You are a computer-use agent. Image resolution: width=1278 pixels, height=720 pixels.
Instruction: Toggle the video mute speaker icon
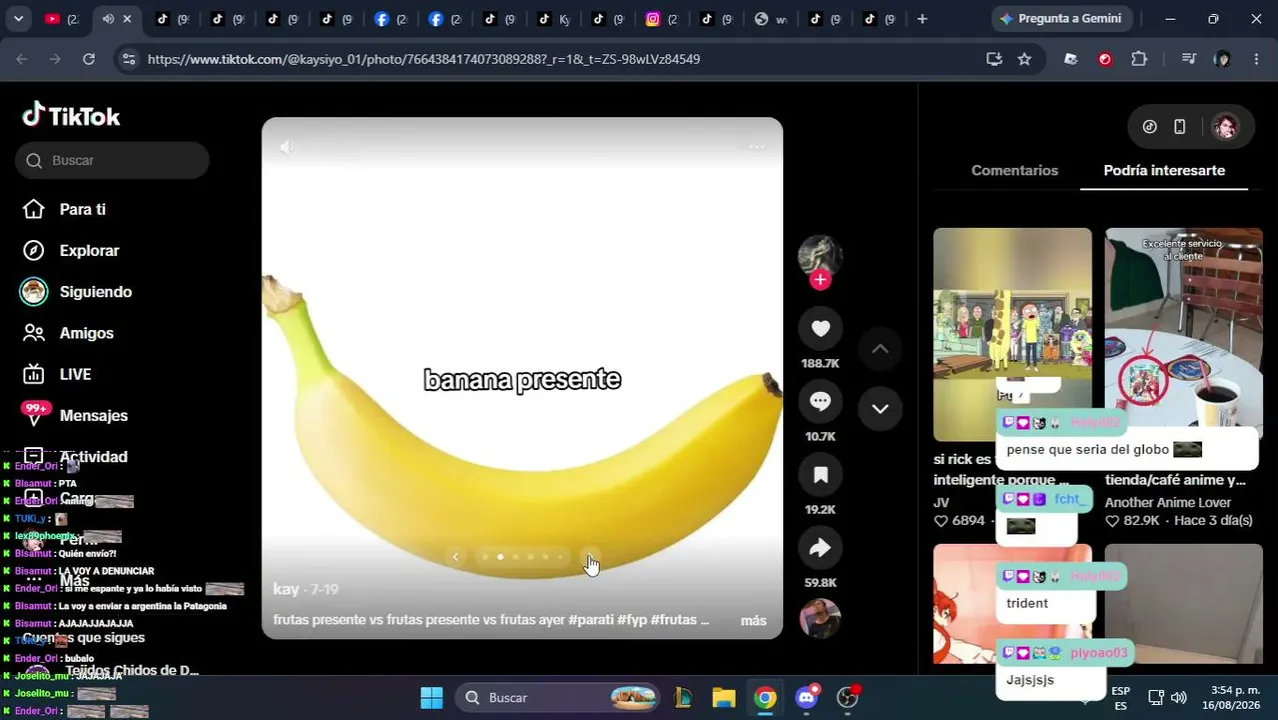point(287,147)
